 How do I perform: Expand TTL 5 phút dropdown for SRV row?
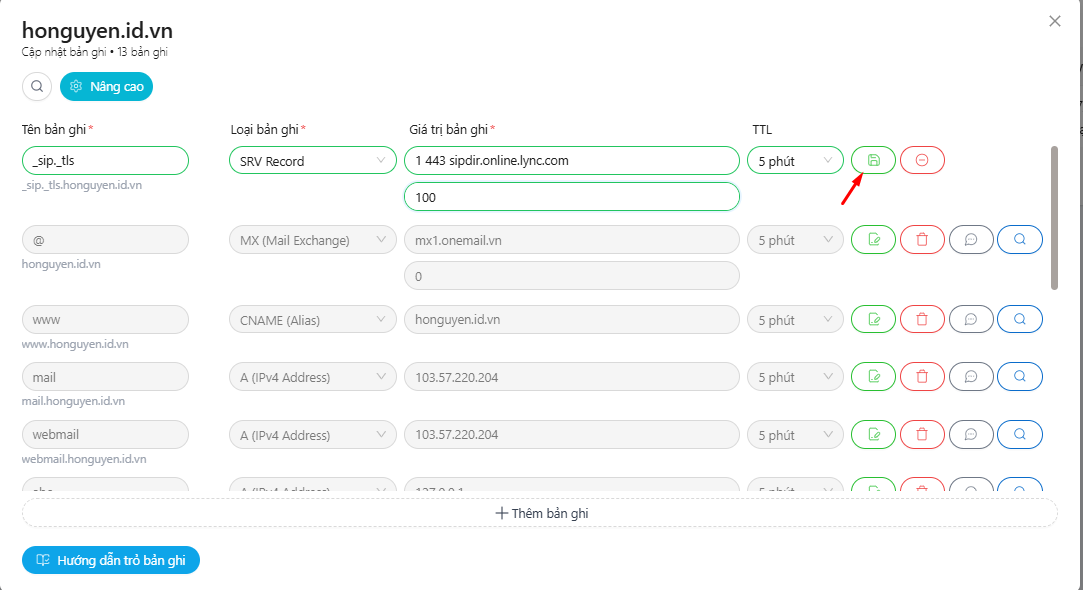[x=795, y=160]
